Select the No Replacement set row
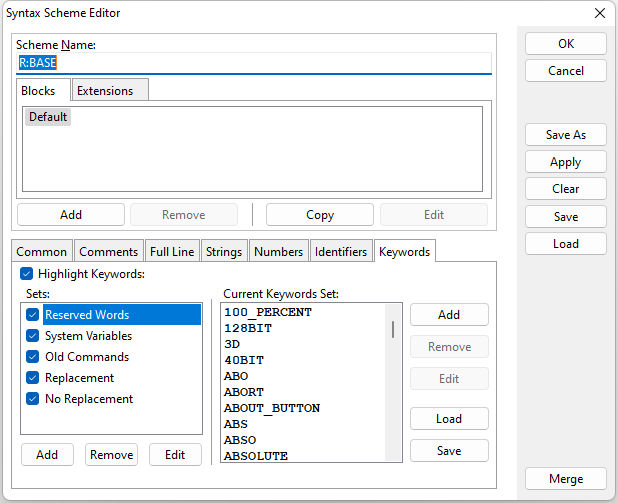 (x=122, y=399)
